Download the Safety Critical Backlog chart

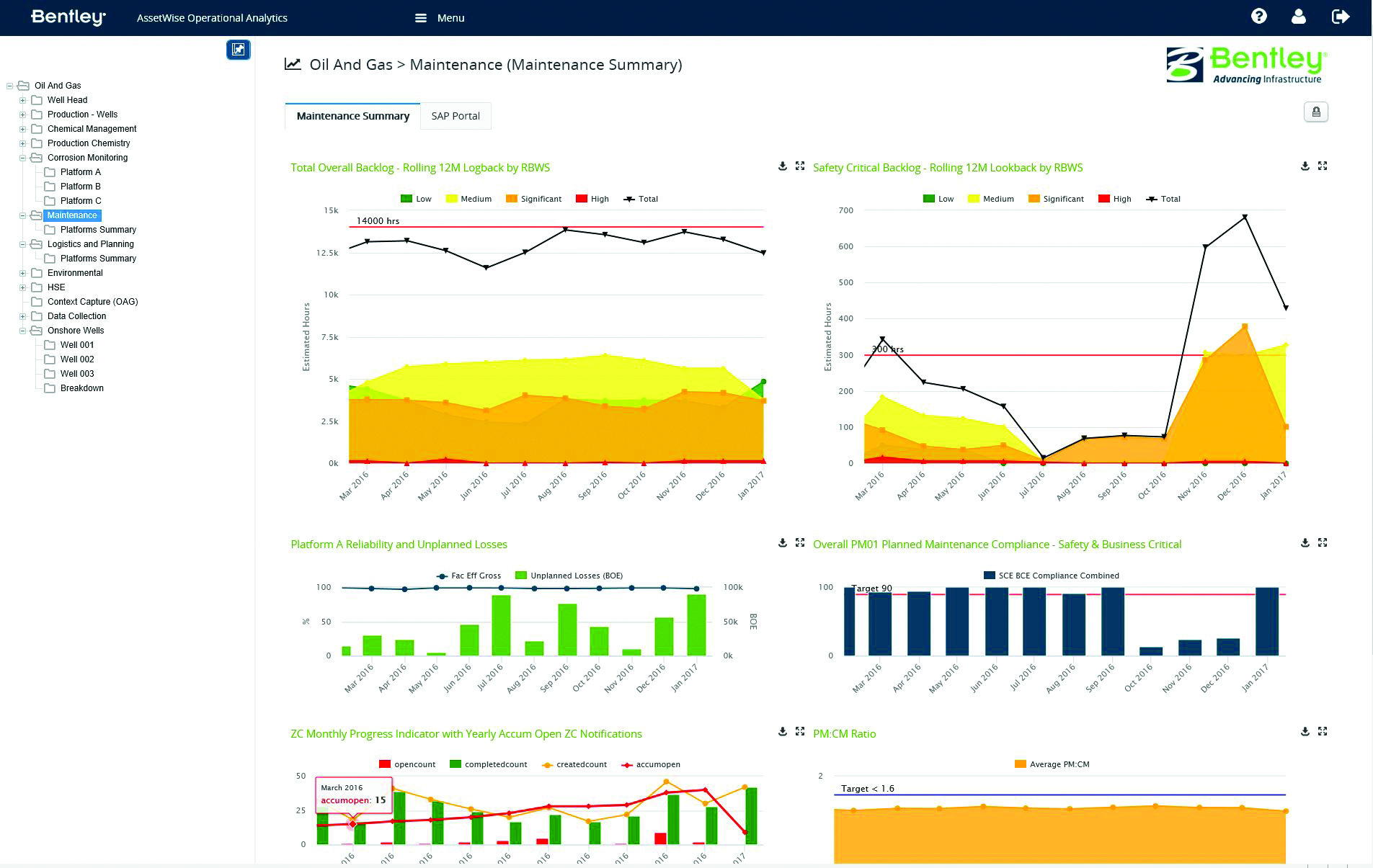pos(1305,166)
